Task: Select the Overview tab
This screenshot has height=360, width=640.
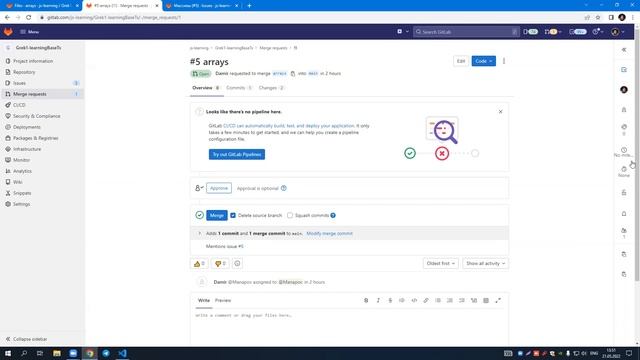Action: pos(206,88)
